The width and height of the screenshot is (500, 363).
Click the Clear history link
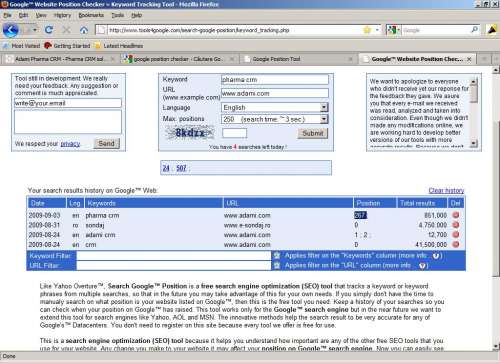pyautogui.click(x=446, y=190)
